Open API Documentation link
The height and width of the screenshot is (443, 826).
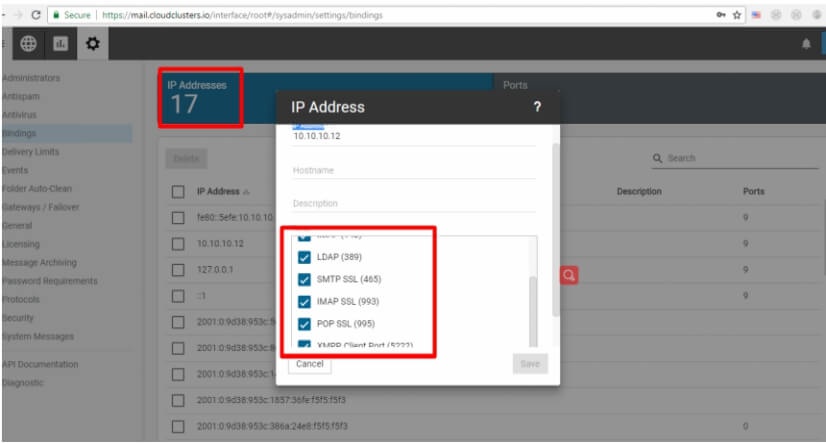click(x=40, y=364)
